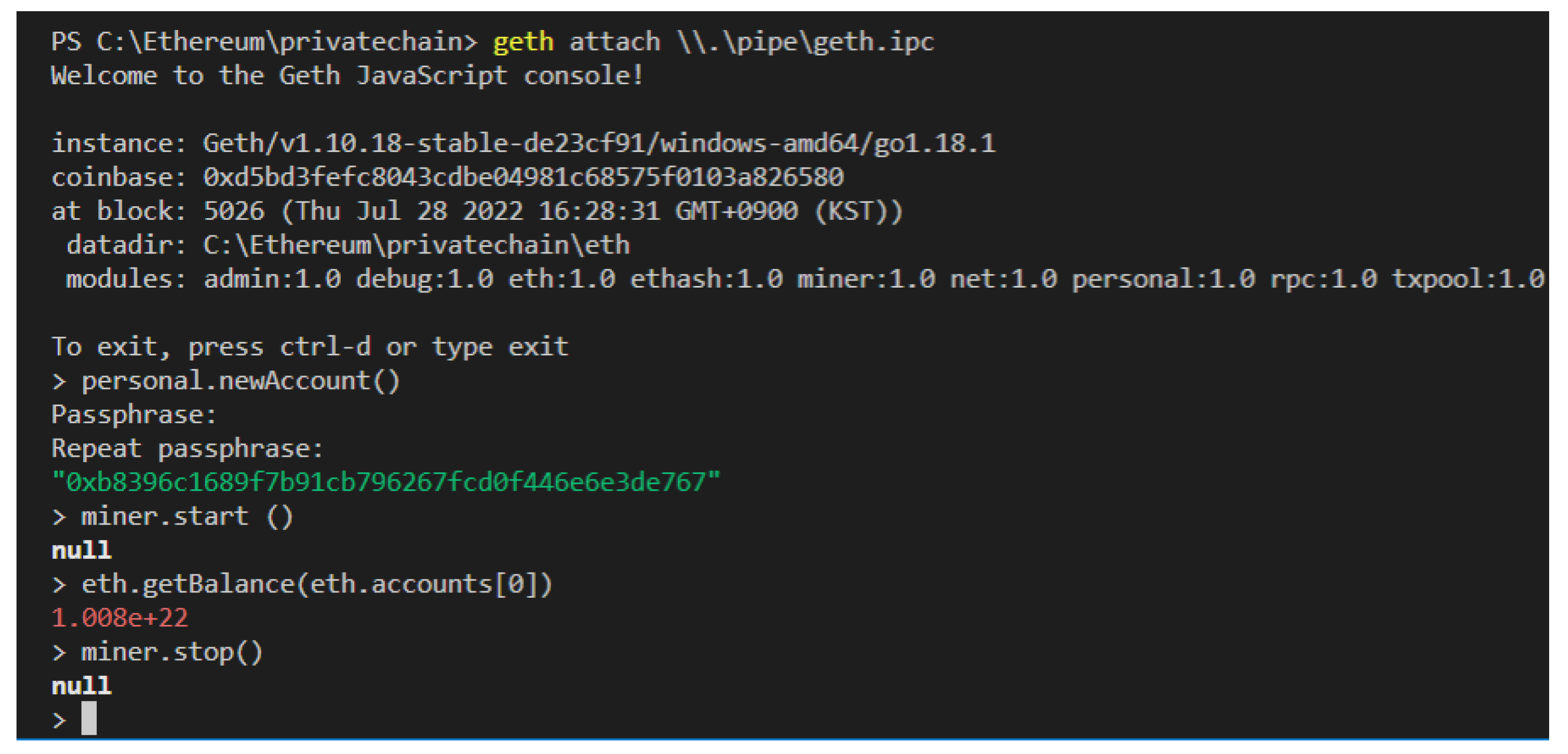Click the Geth instance version string
The width and height of the screenshot is (1568, 754).
point(599,144)
